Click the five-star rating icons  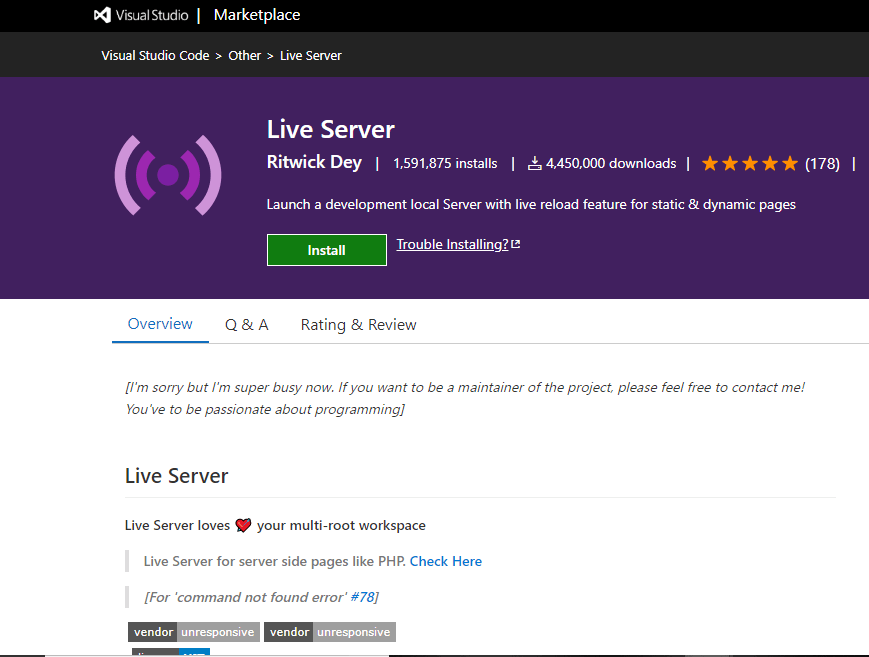click(750, 164)
